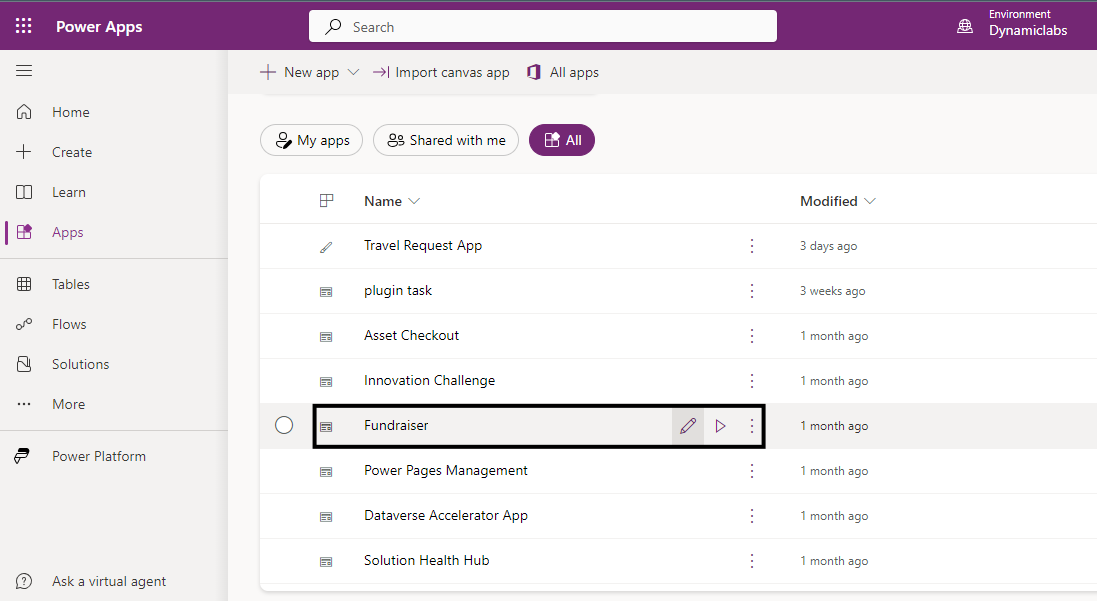Open more options for Travel Request App
The width and height of the screenshot is (1097, 601).
(x=752, y=246)
